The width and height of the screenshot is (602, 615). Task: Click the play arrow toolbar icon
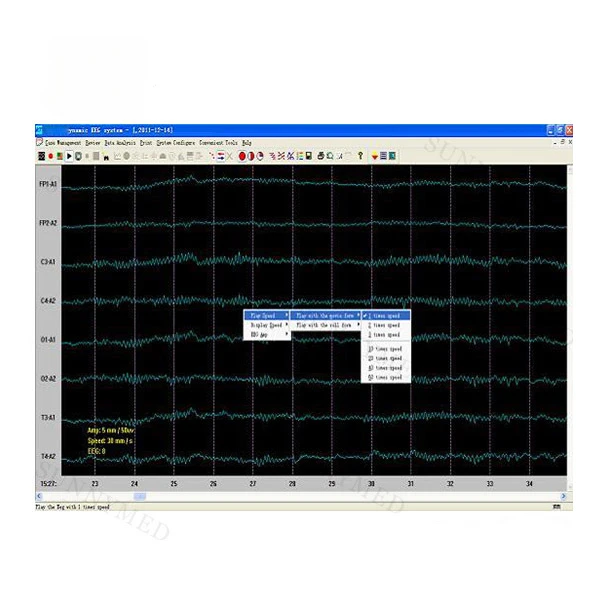[69, 156]
